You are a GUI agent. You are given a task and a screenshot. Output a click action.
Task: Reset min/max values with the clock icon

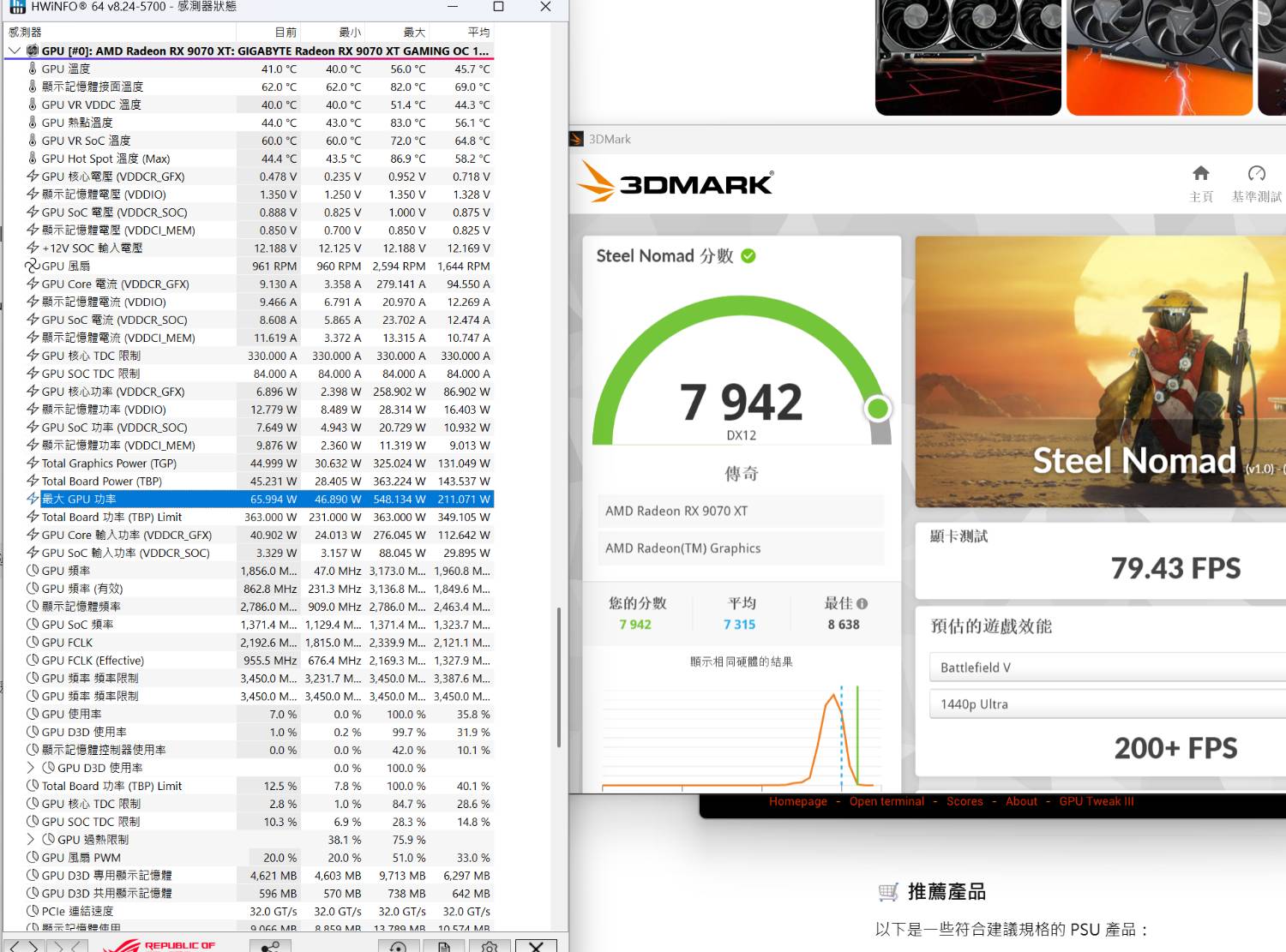[399, 946]
